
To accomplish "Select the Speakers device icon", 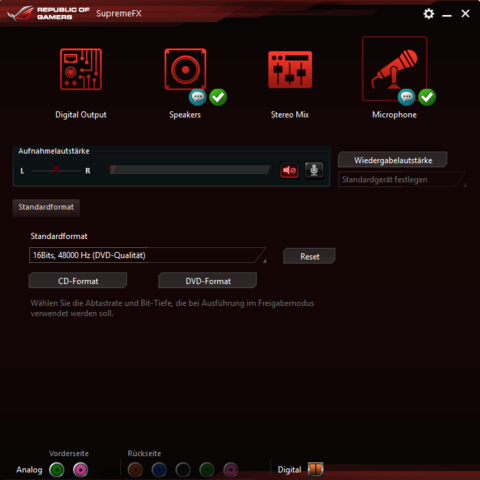I will coord(185,69).
